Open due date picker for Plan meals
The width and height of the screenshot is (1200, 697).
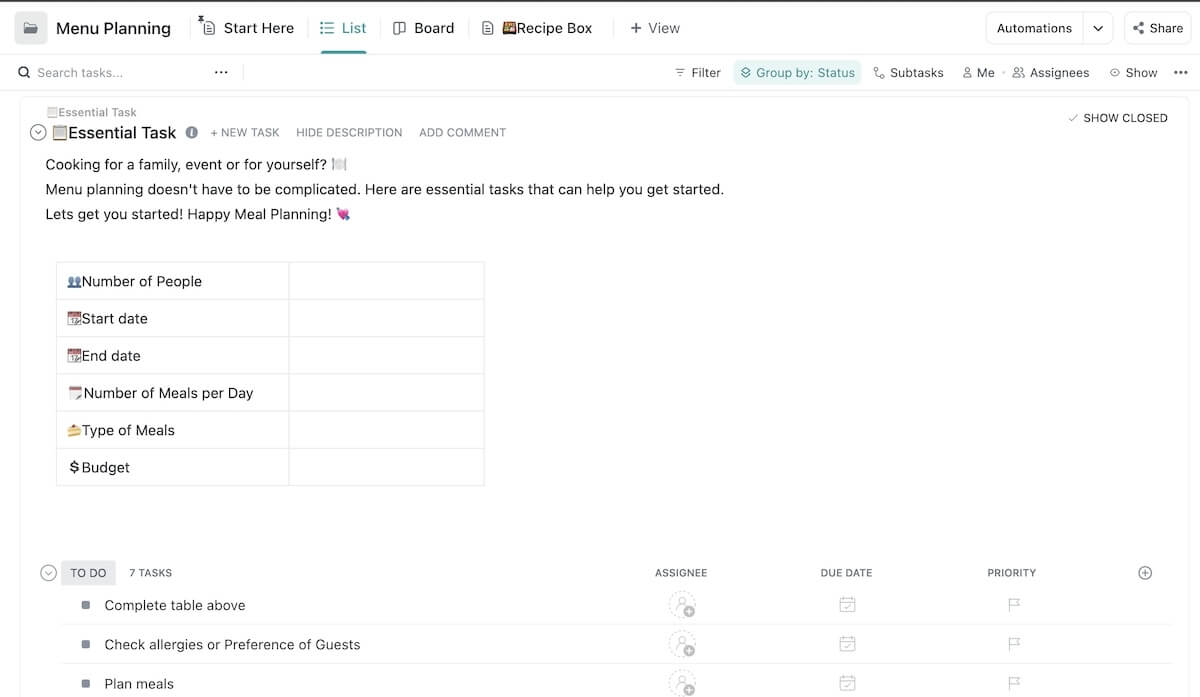847,683
